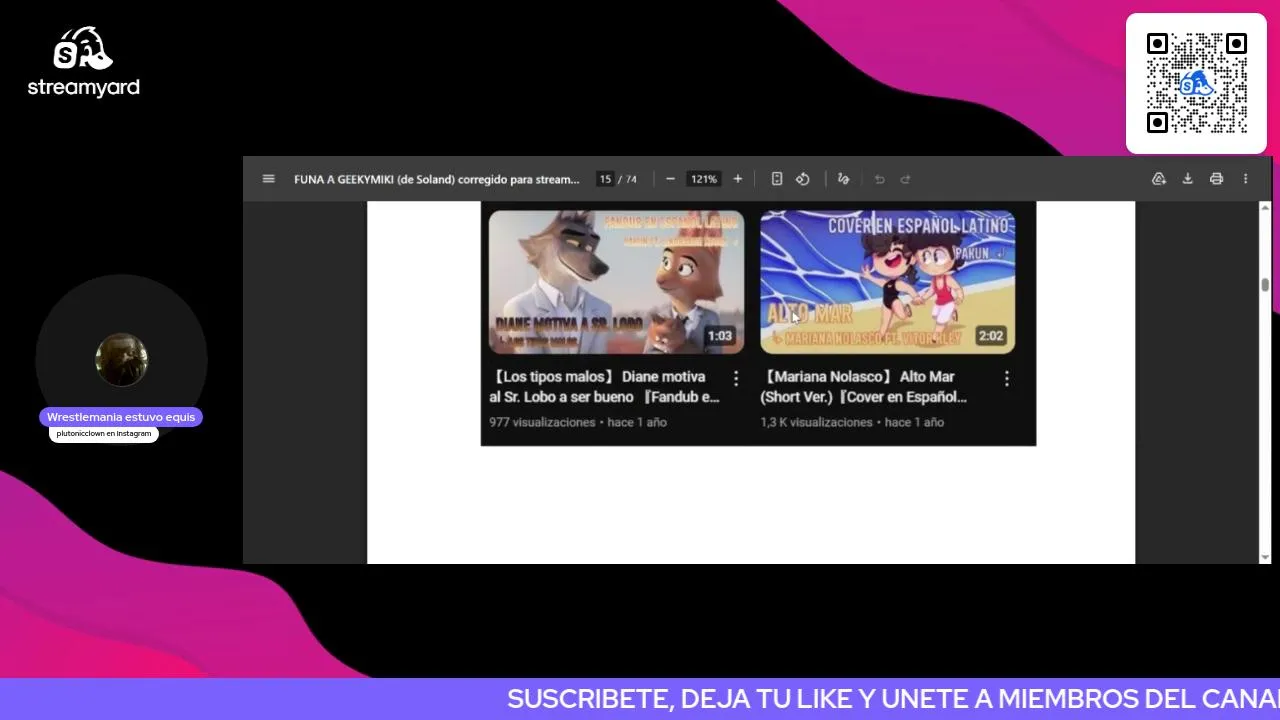Redo the annotation
The image size is (1280, 720).
click(905, 179)
